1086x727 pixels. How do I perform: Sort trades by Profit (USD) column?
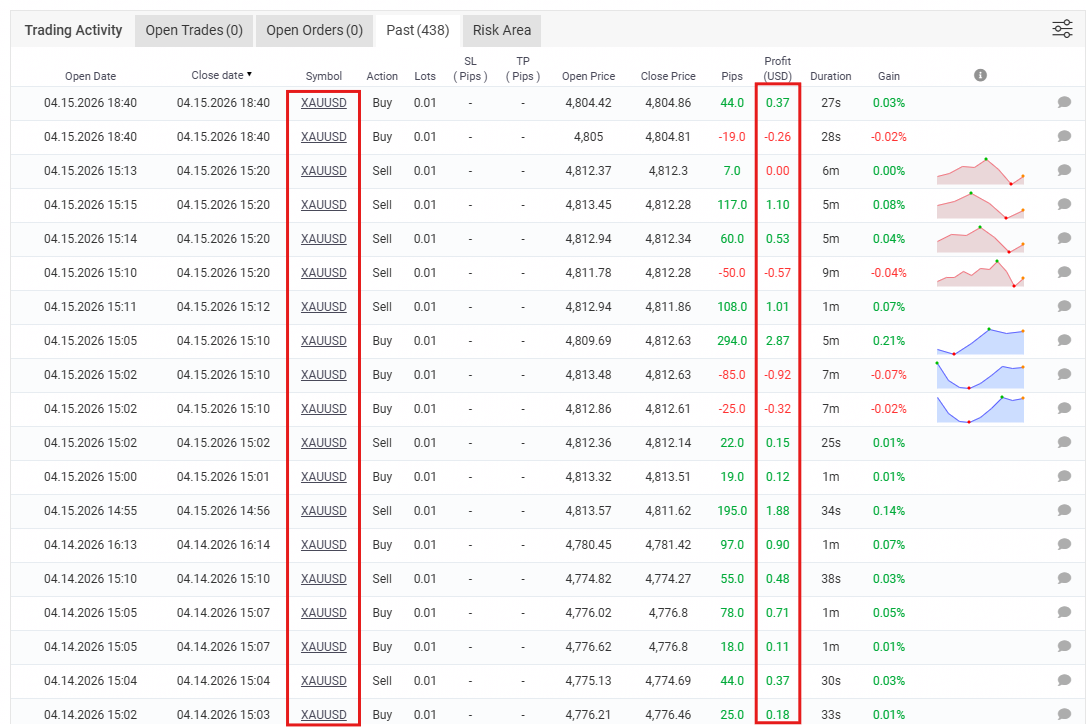(777, 68)
